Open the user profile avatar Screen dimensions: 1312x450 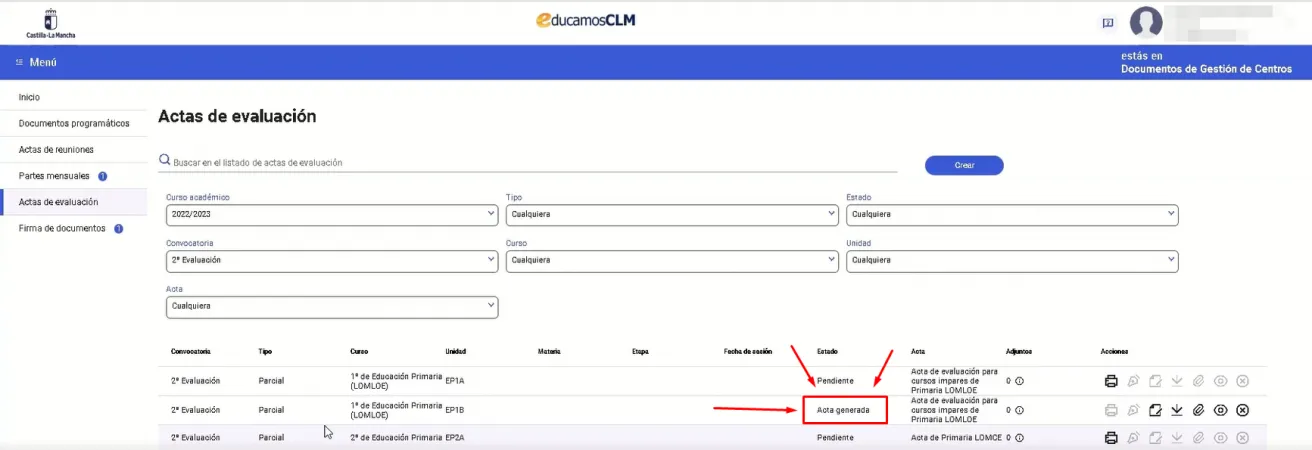1145,23
